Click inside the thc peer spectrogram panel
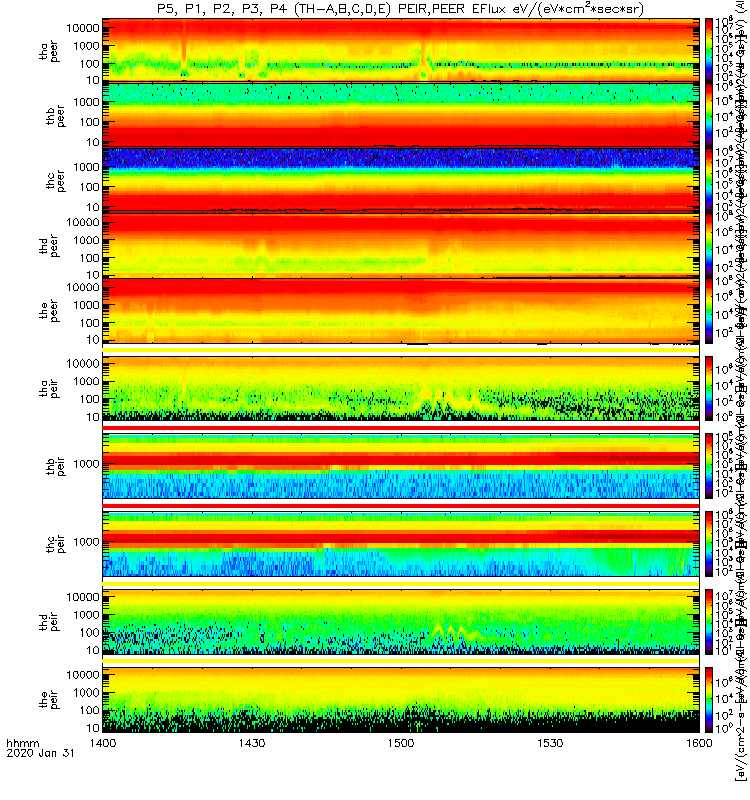Viewport: 750px width, 800px height. pyautogui.click(x=401, y=180)
